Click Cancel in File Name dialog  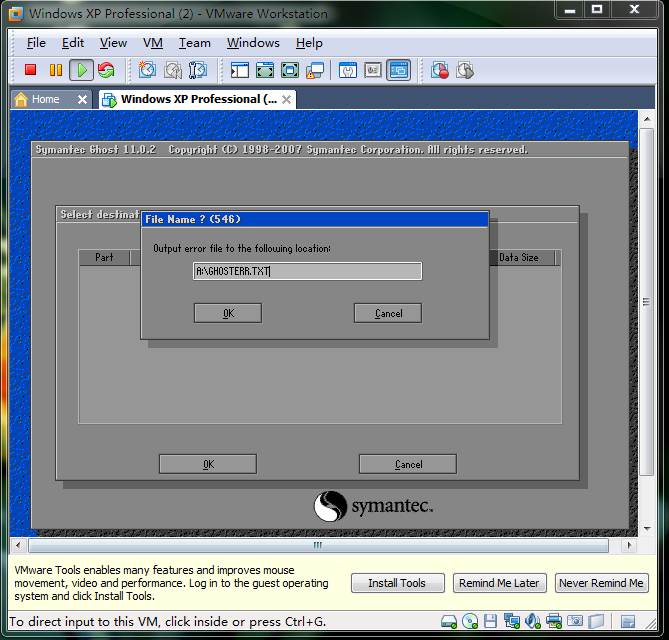pyautogui.click(x=388, y=313)
